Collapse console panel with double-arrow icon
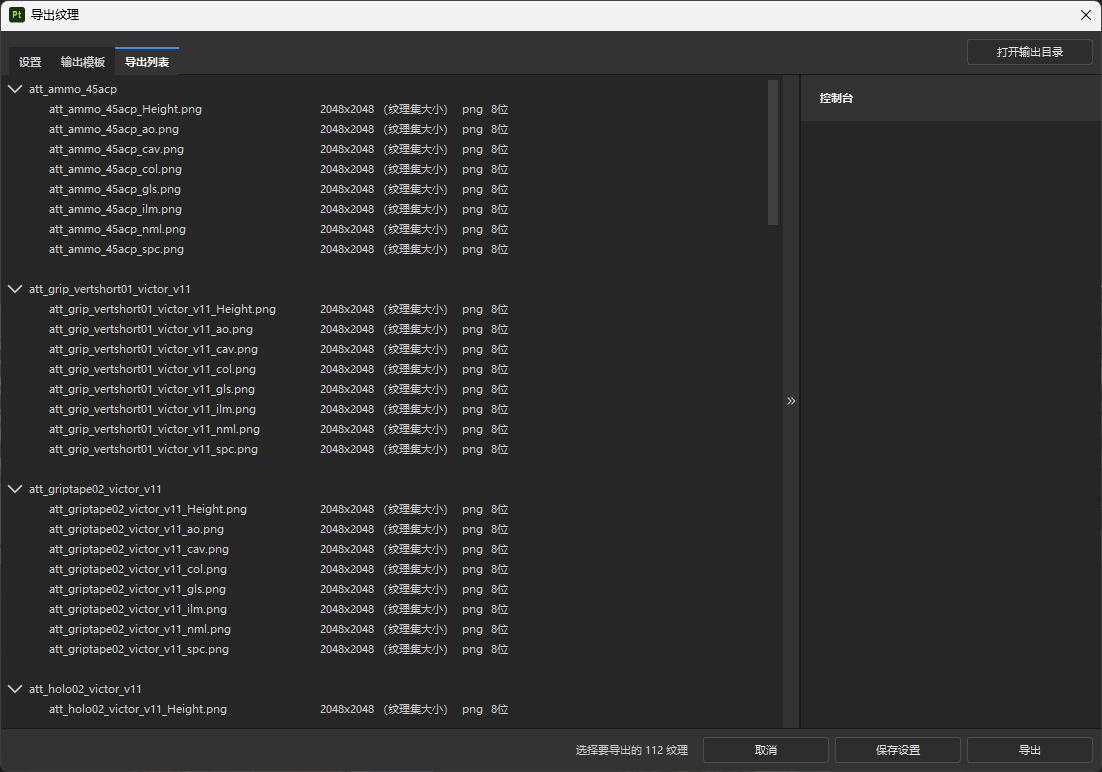 791,400
